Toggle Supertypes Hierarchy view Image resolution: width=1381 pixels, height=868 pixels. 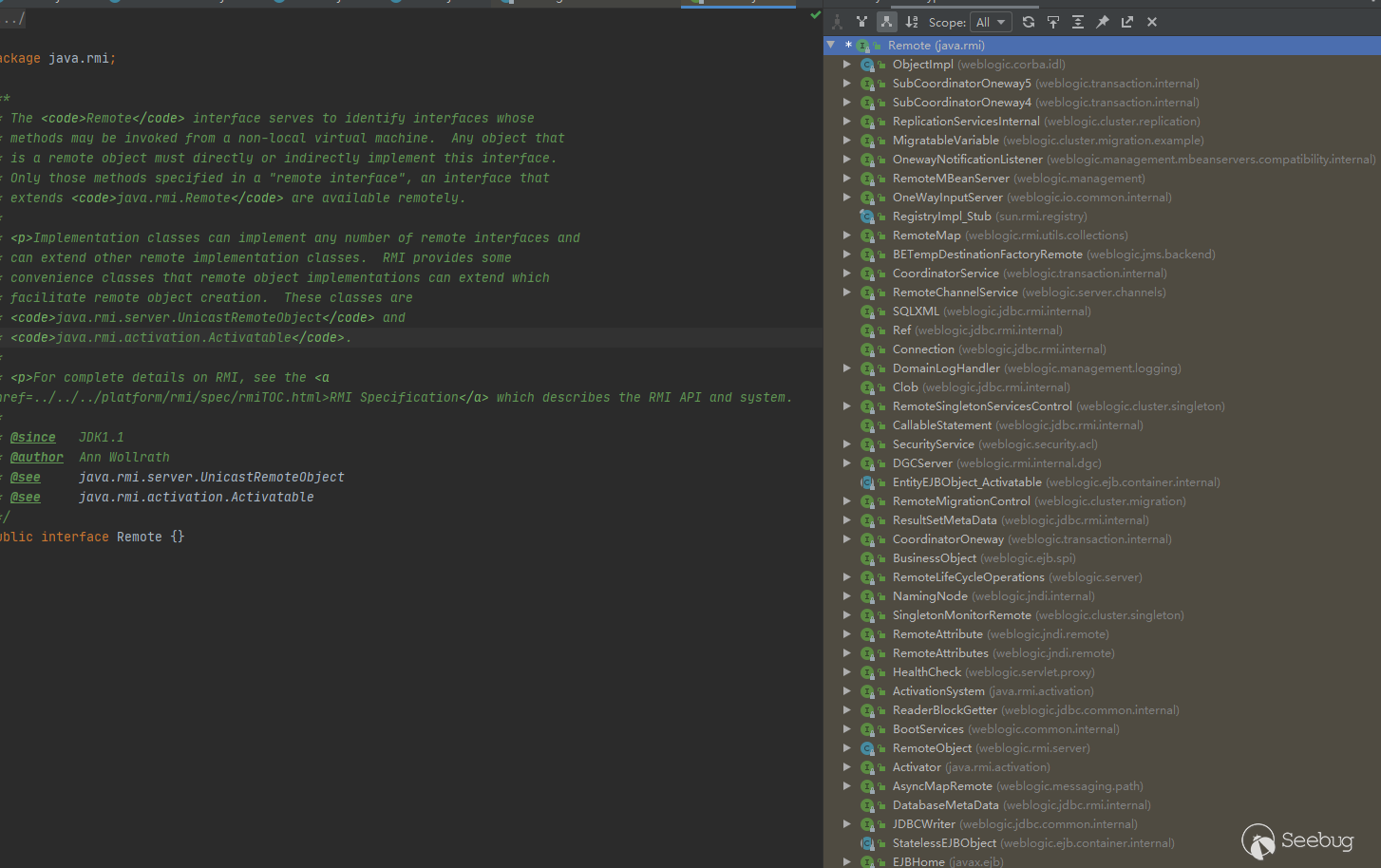(x=861, y=22)
